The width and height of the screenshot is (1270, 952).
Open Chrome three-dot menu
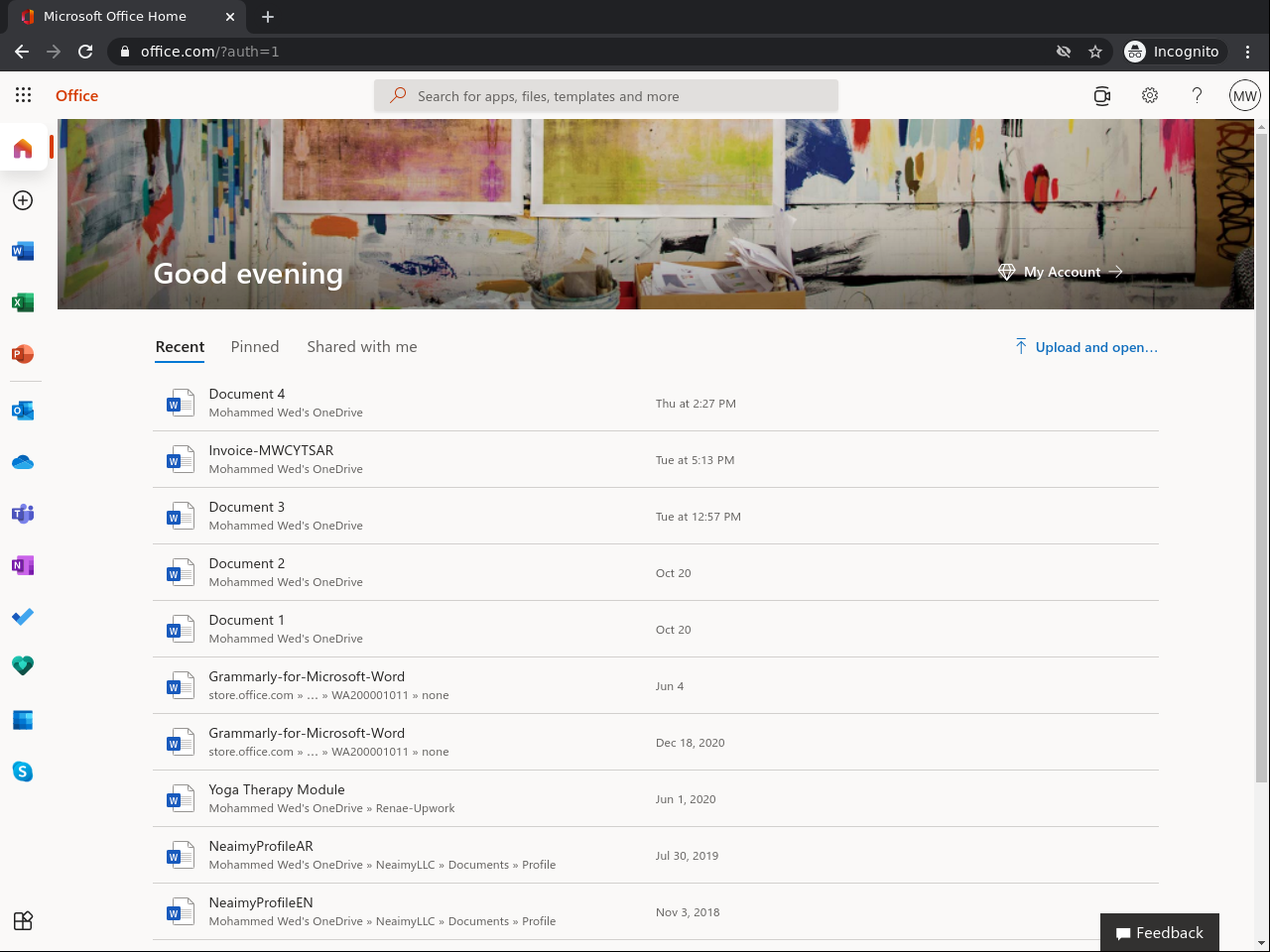pos(1248,52)
